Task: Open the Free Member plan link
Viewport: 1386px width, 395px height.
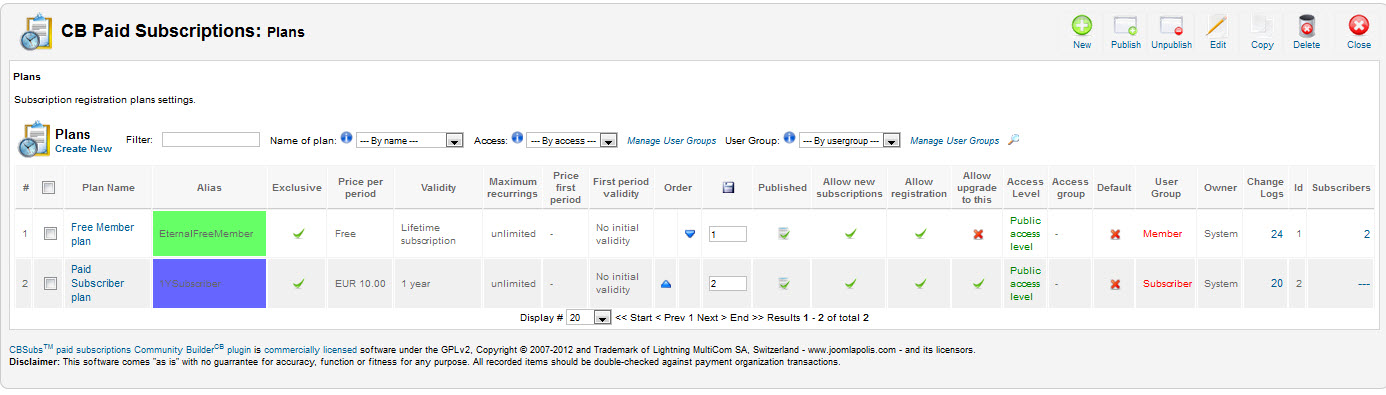Action: (102, 234)
